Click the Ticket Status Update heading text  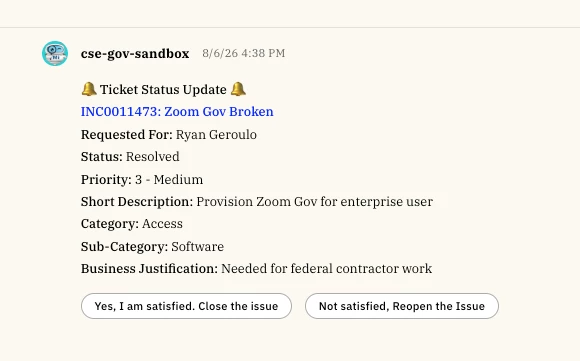click(163, 90)
